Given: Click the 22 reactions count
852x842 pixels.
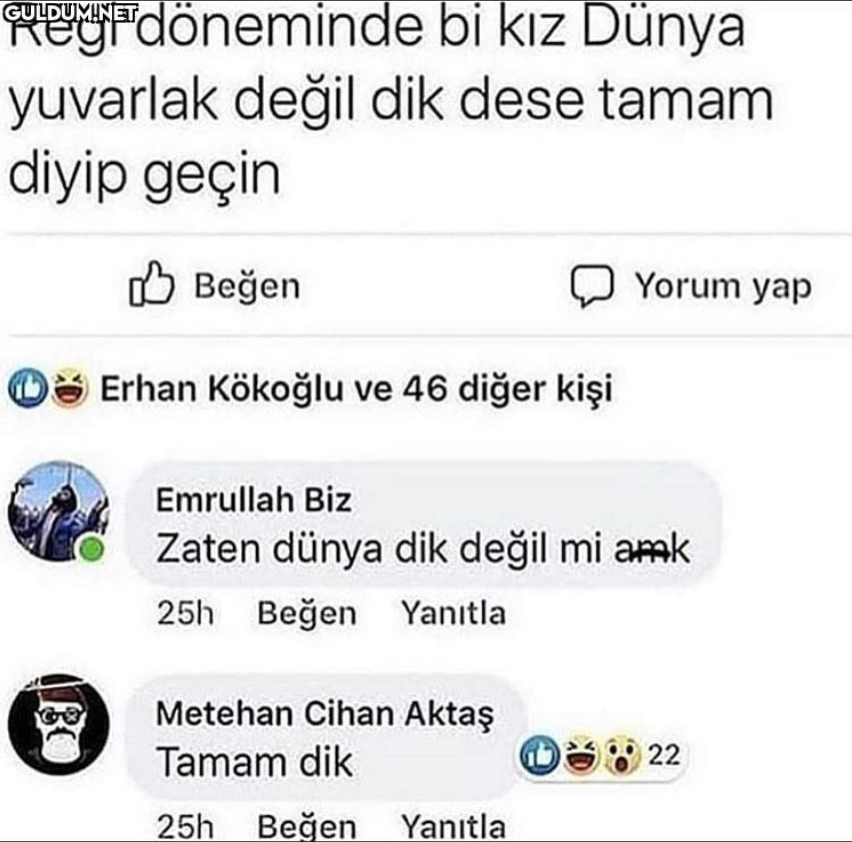Looking at the screenshot, I should pyautogui.click(x=664, y=755).
